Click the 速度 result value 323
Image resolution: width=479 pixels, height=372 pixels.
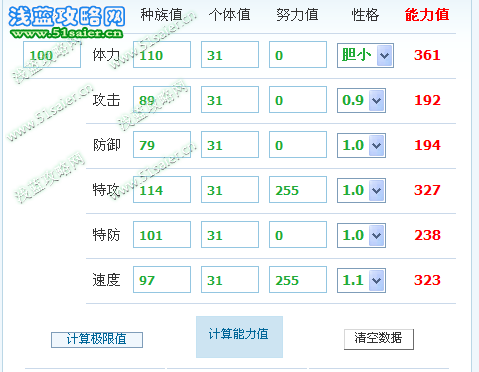click(x=427, y=280)
